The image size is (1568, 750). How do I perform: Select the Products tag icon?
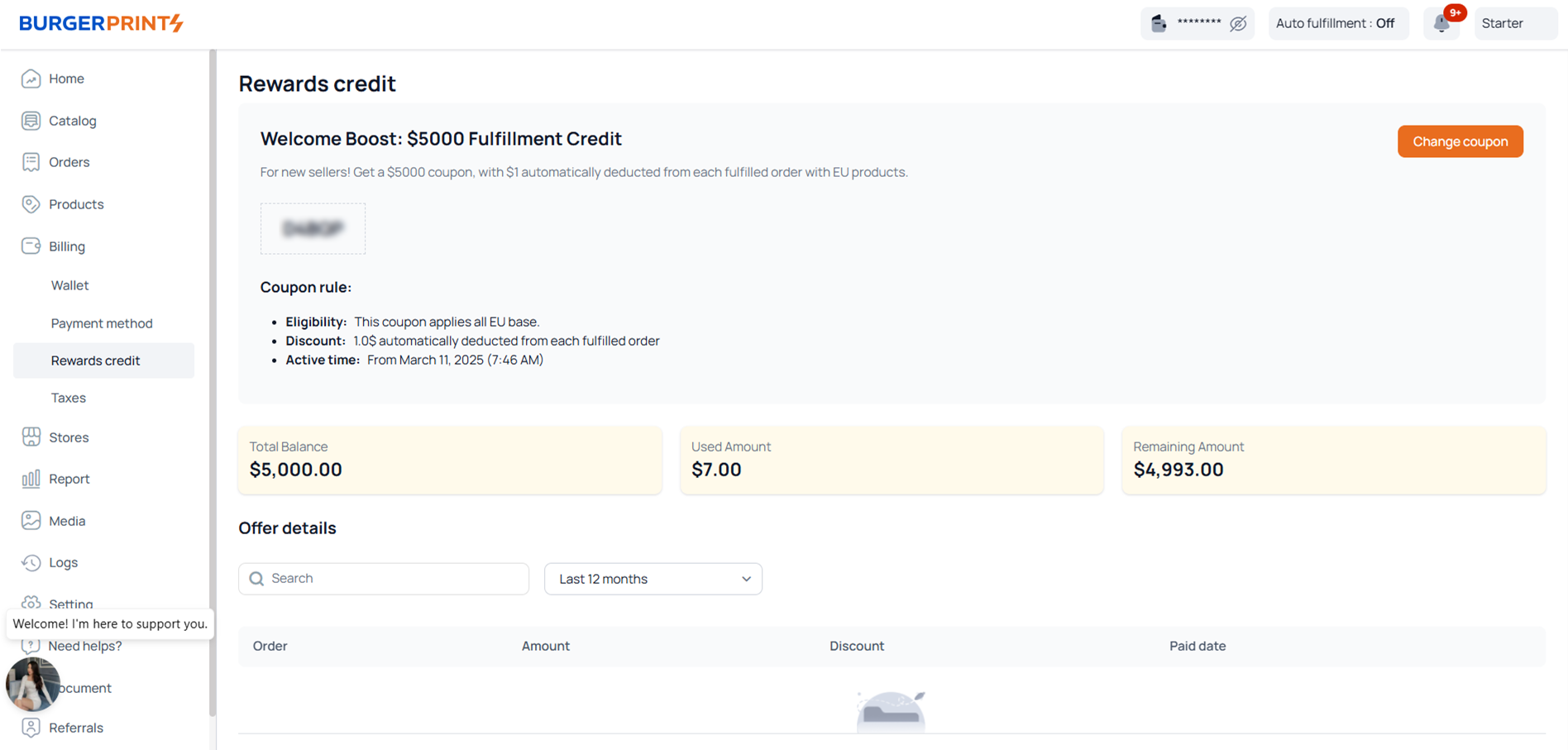pyautogui.click(x=31, y=204)
